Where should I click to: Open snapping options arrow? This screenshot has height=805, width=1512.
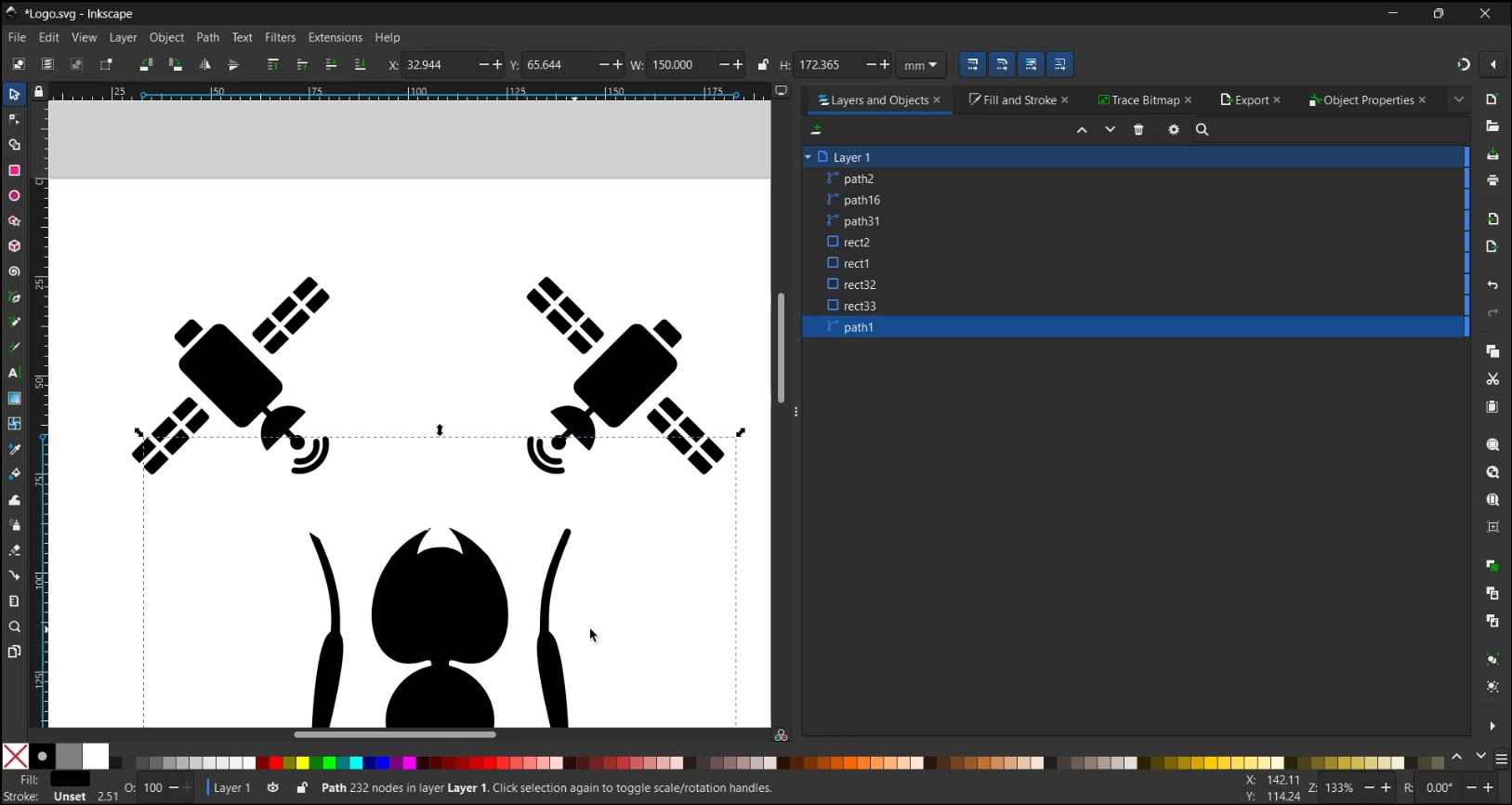pyautogui.click(x=1493, y=65)
